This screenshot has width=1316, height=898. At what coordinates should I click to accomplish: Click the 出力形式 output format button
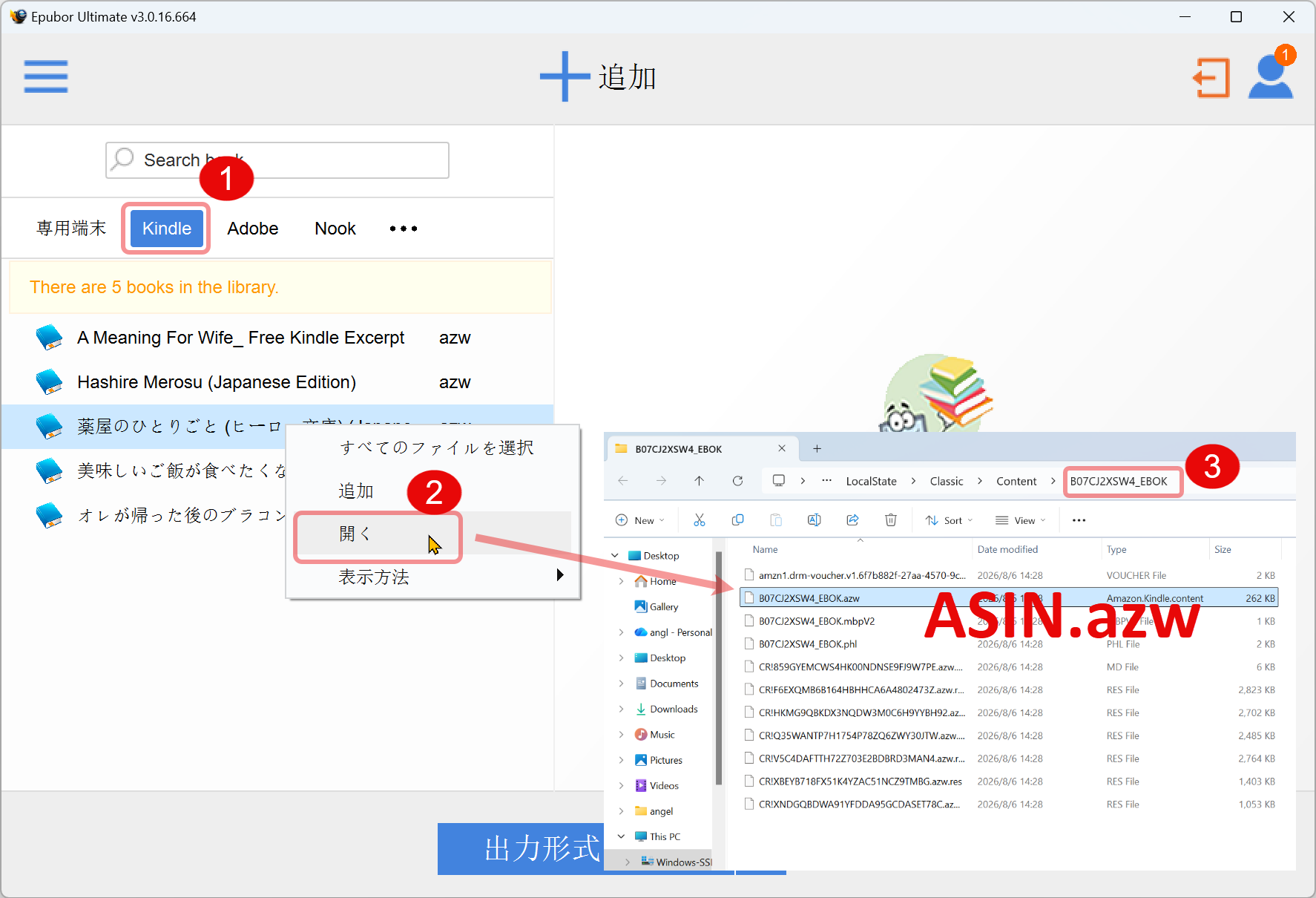coord(542,848)
